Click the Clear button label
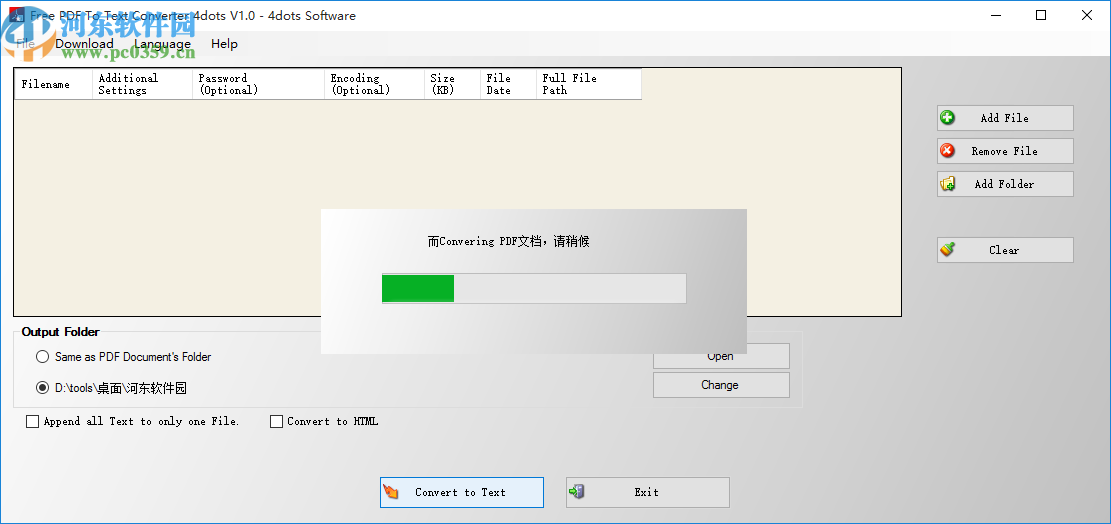This screenshot has height=524, width=1111. click(1004, 250)
